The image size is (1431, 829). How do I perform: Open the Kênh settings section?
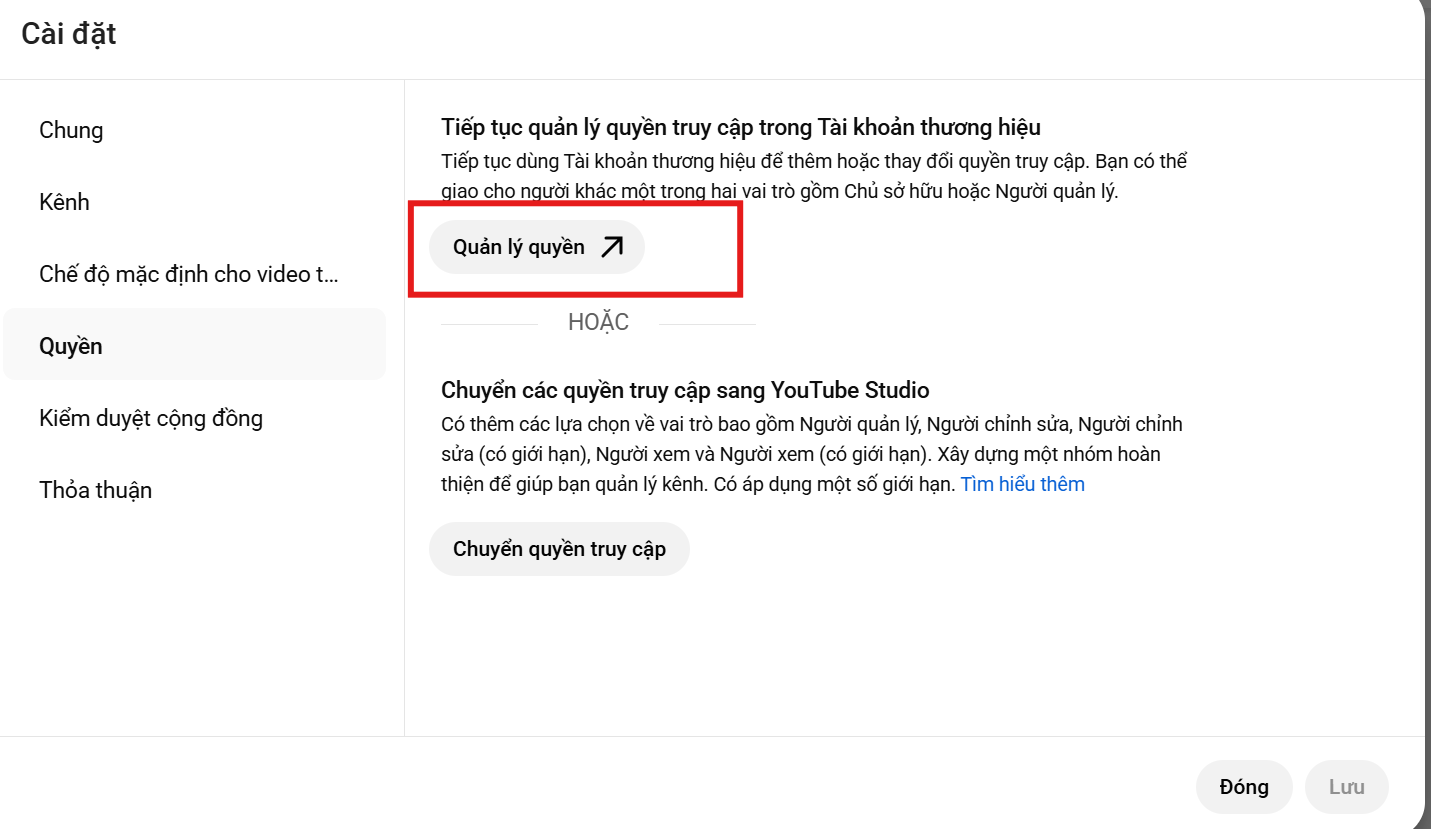(x=64, y=202)
